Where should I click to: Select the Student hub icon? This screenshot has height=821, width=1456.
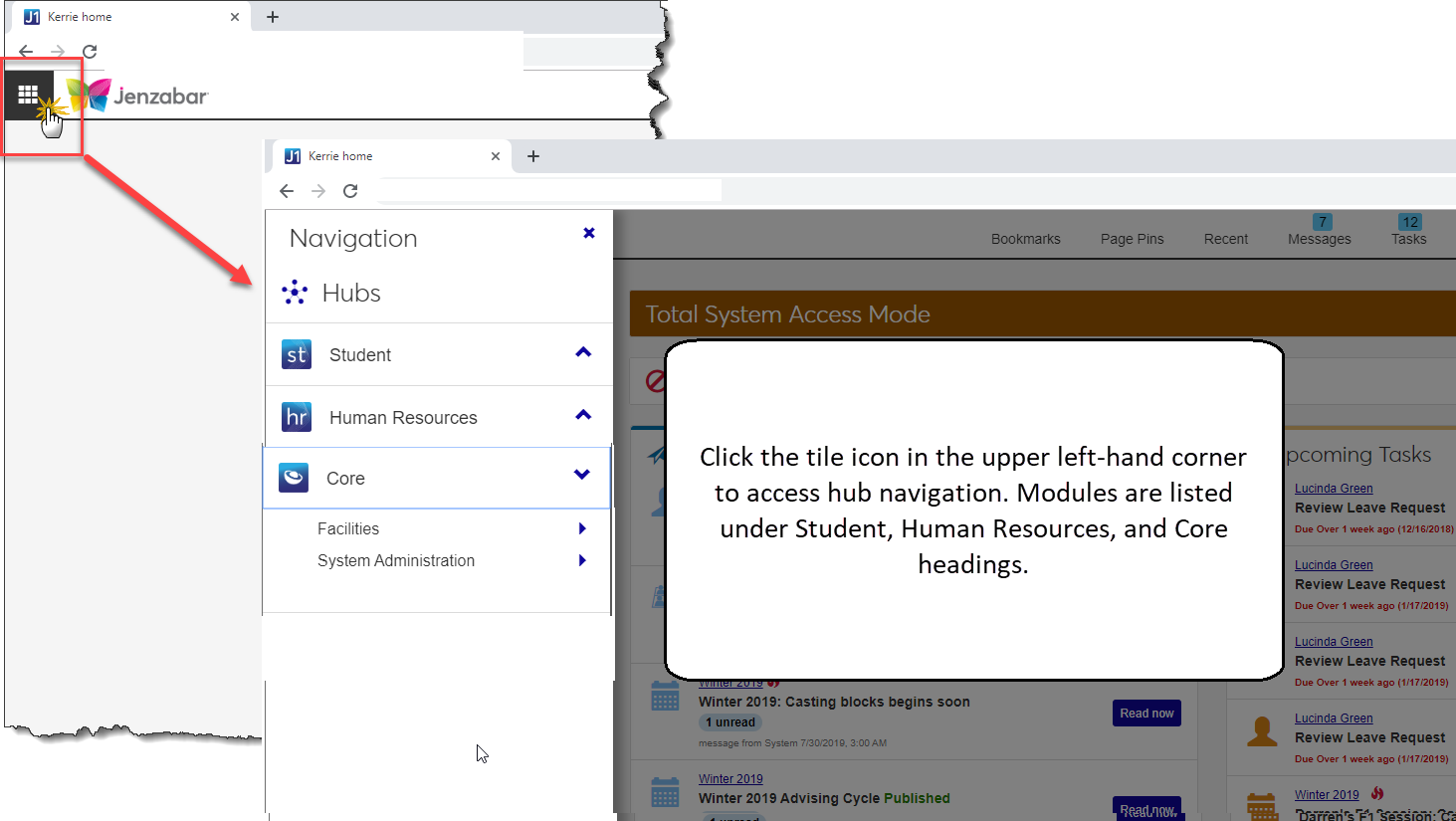tap(296, 354)
